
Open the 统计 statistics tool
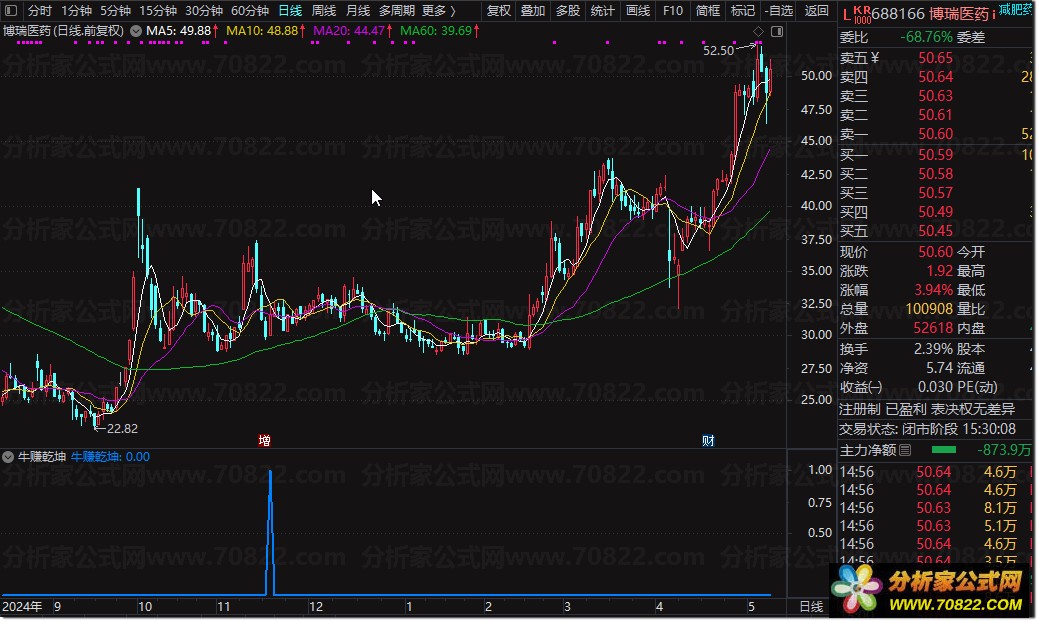point(602,11)
